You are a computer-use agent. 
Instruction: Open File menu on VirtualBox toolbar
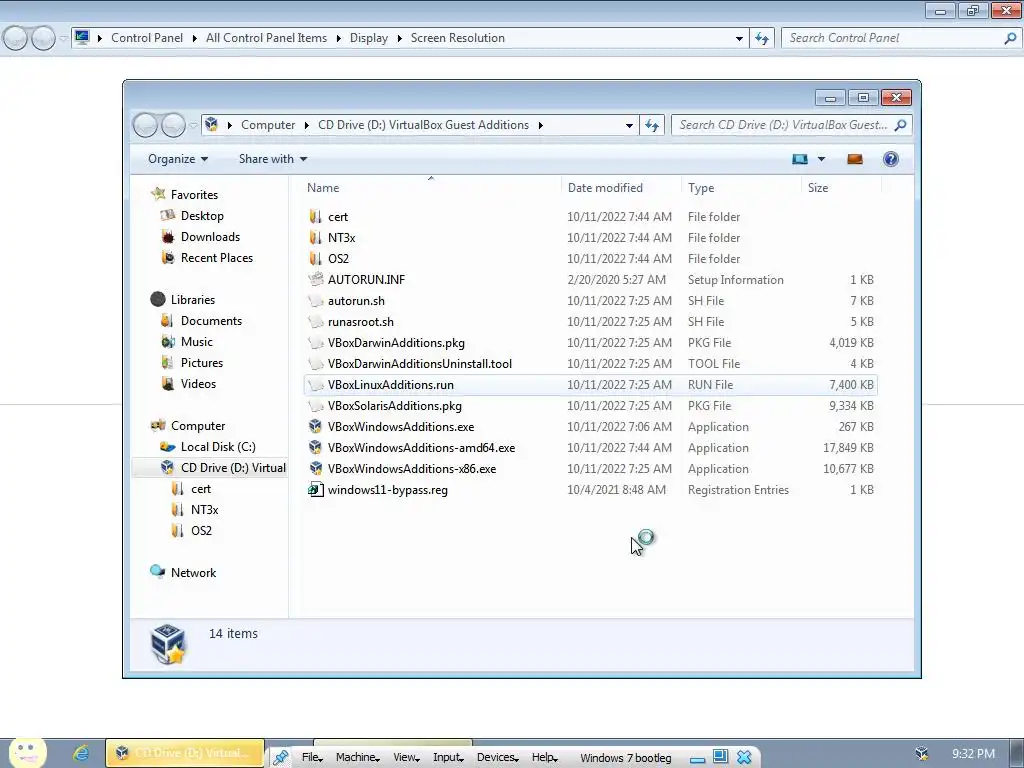point(312,757)
